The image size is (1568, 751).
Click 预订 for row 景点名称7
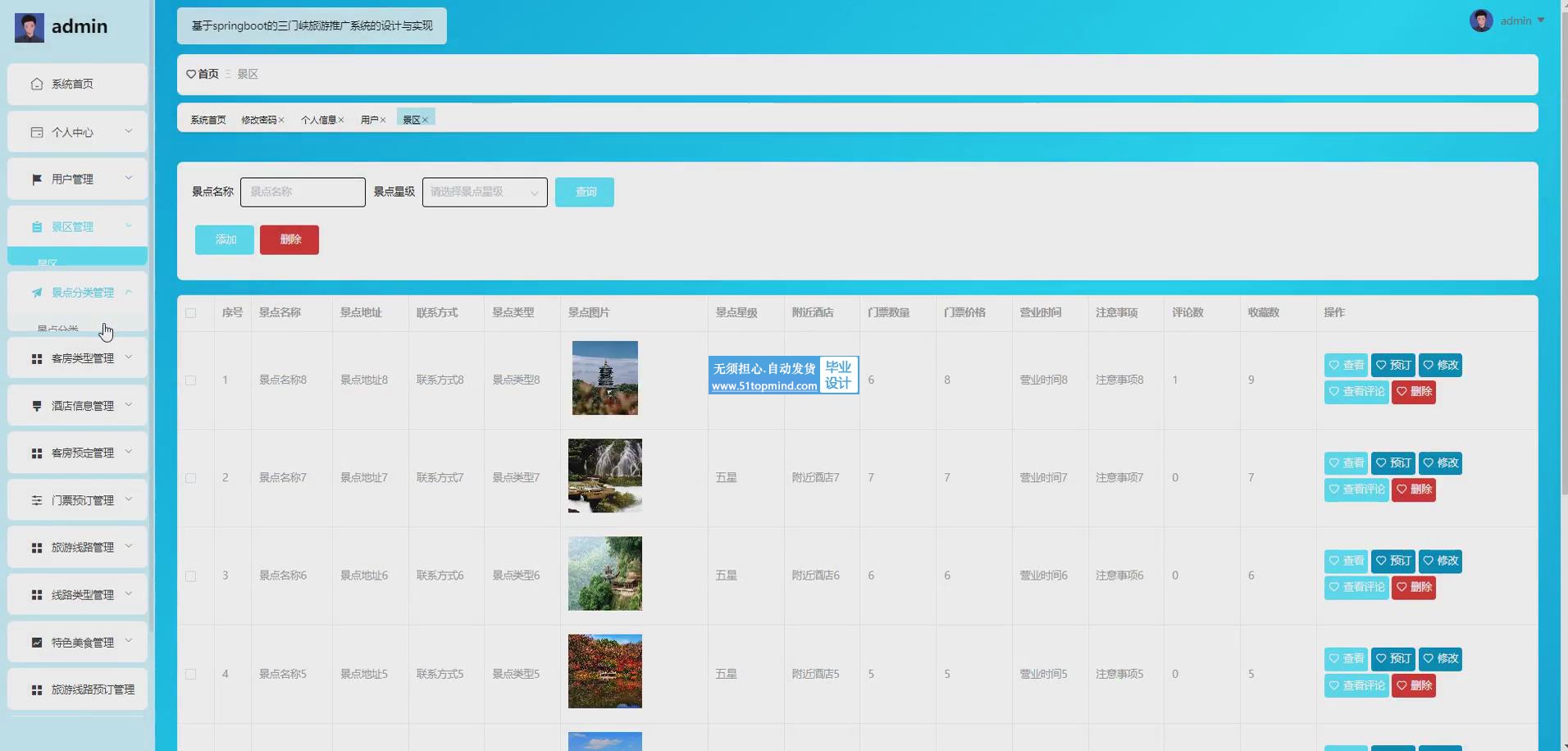[1393, 463]
